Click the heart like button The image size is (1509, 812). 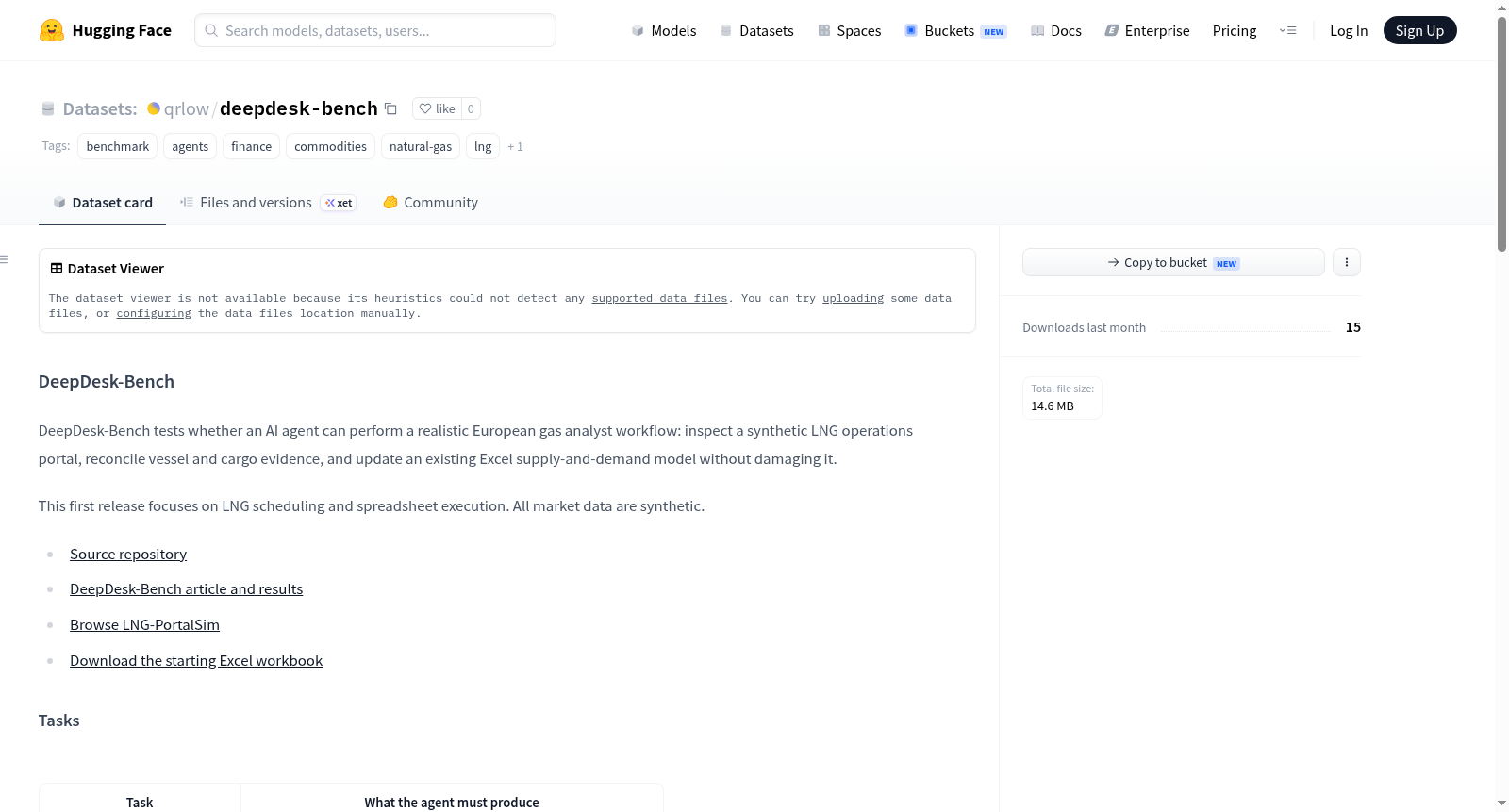[437, 108]
